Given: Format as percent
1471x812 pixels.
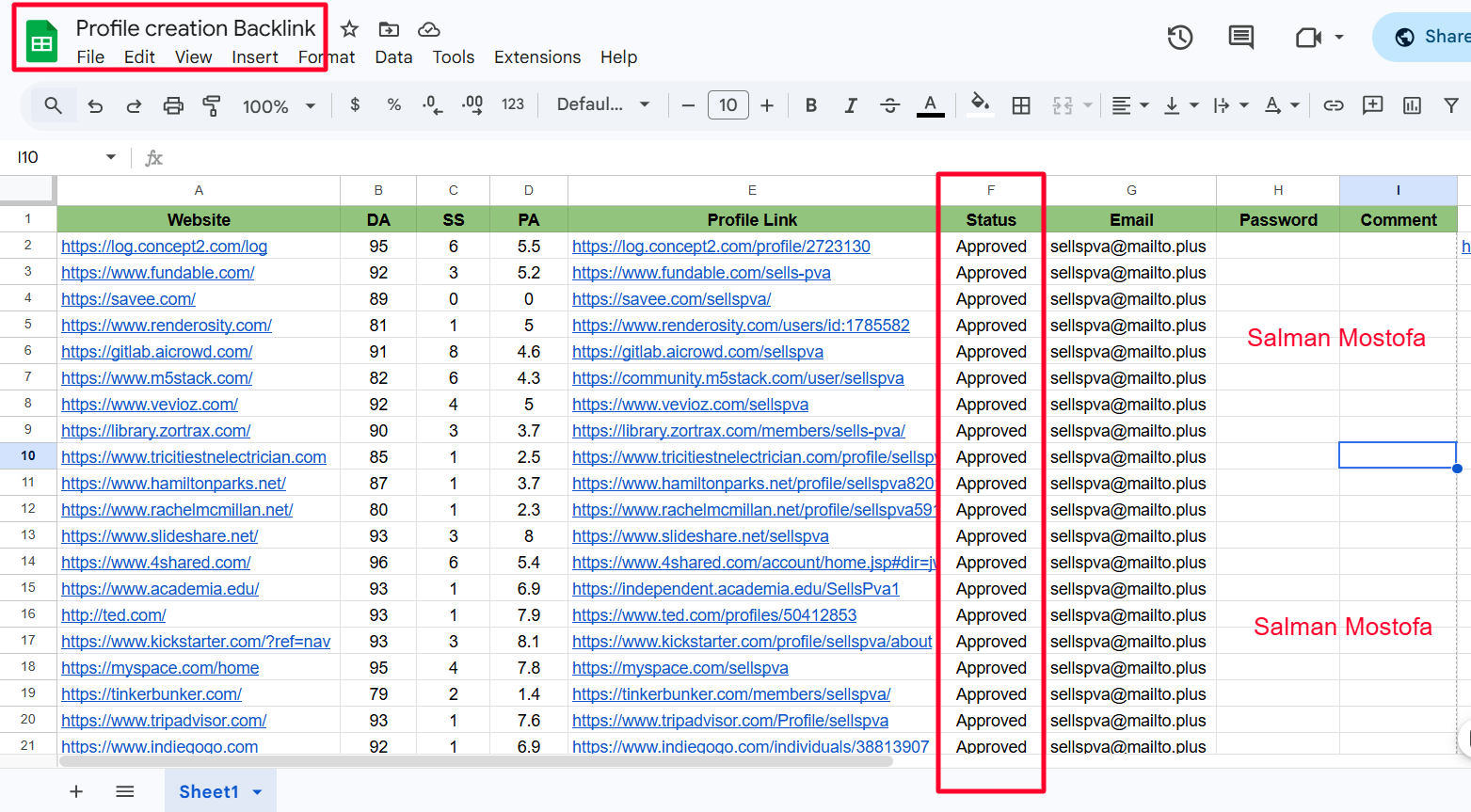Looking at the screenshot, I should (x=394, y=104).
